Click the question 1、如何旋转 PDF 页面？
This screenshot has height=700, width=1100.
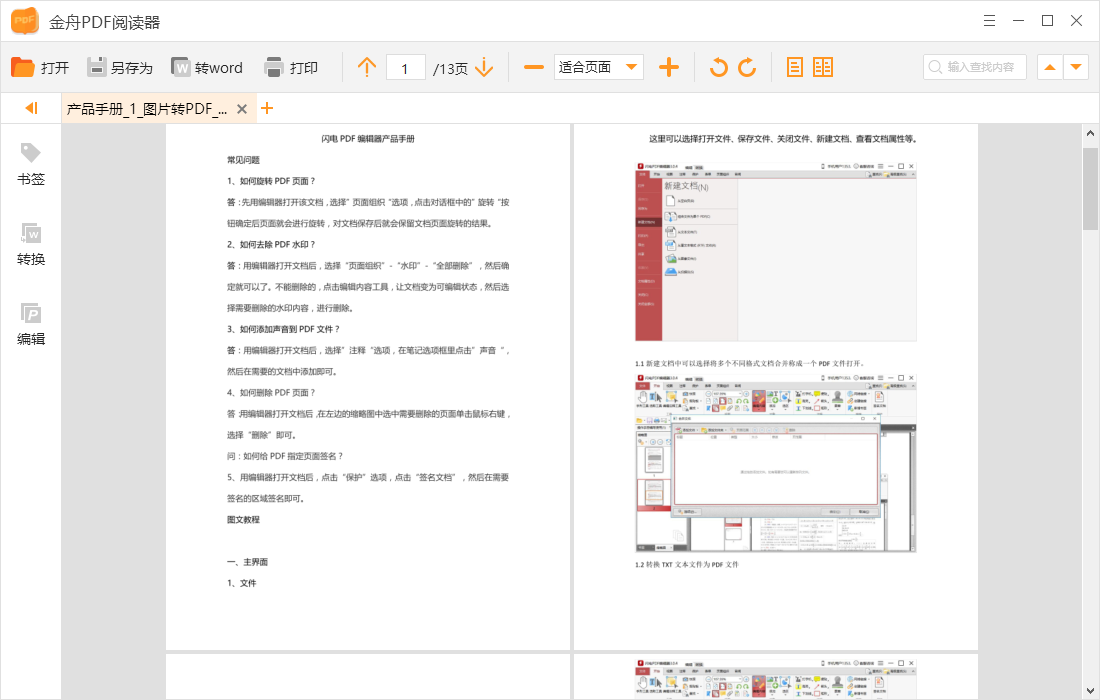coord(271,181)
